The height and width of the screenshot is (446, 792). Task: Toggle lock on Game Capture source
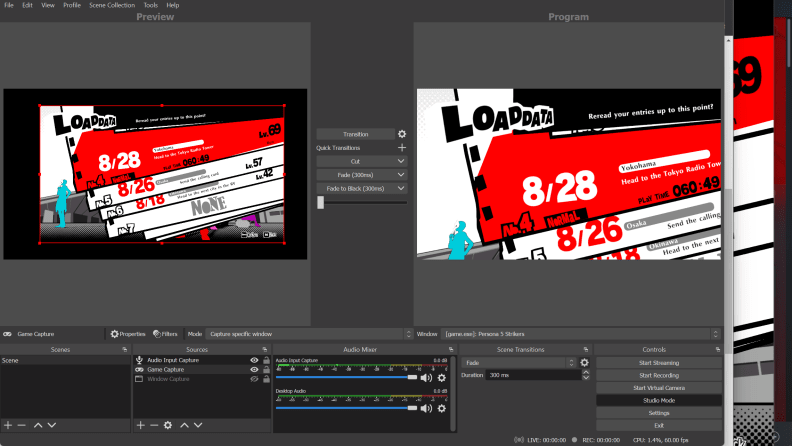click(x=266, y=370)
